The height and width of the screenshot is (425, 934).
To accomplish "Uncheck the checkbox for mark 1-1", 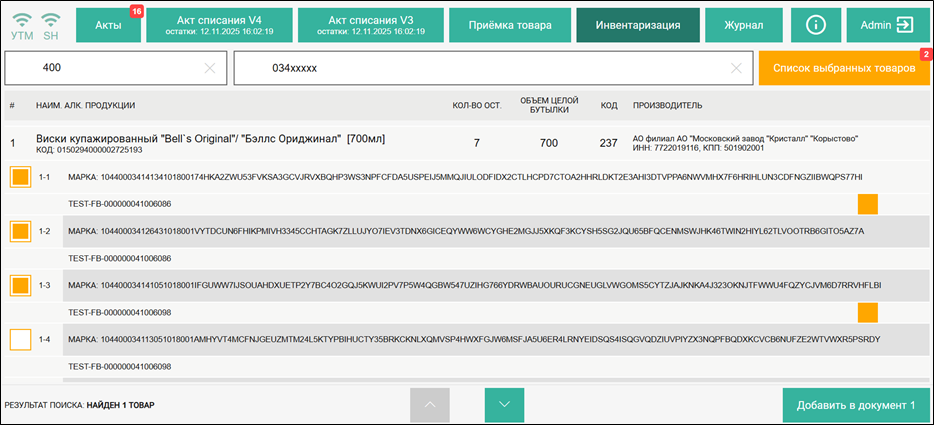I will 20,177.
